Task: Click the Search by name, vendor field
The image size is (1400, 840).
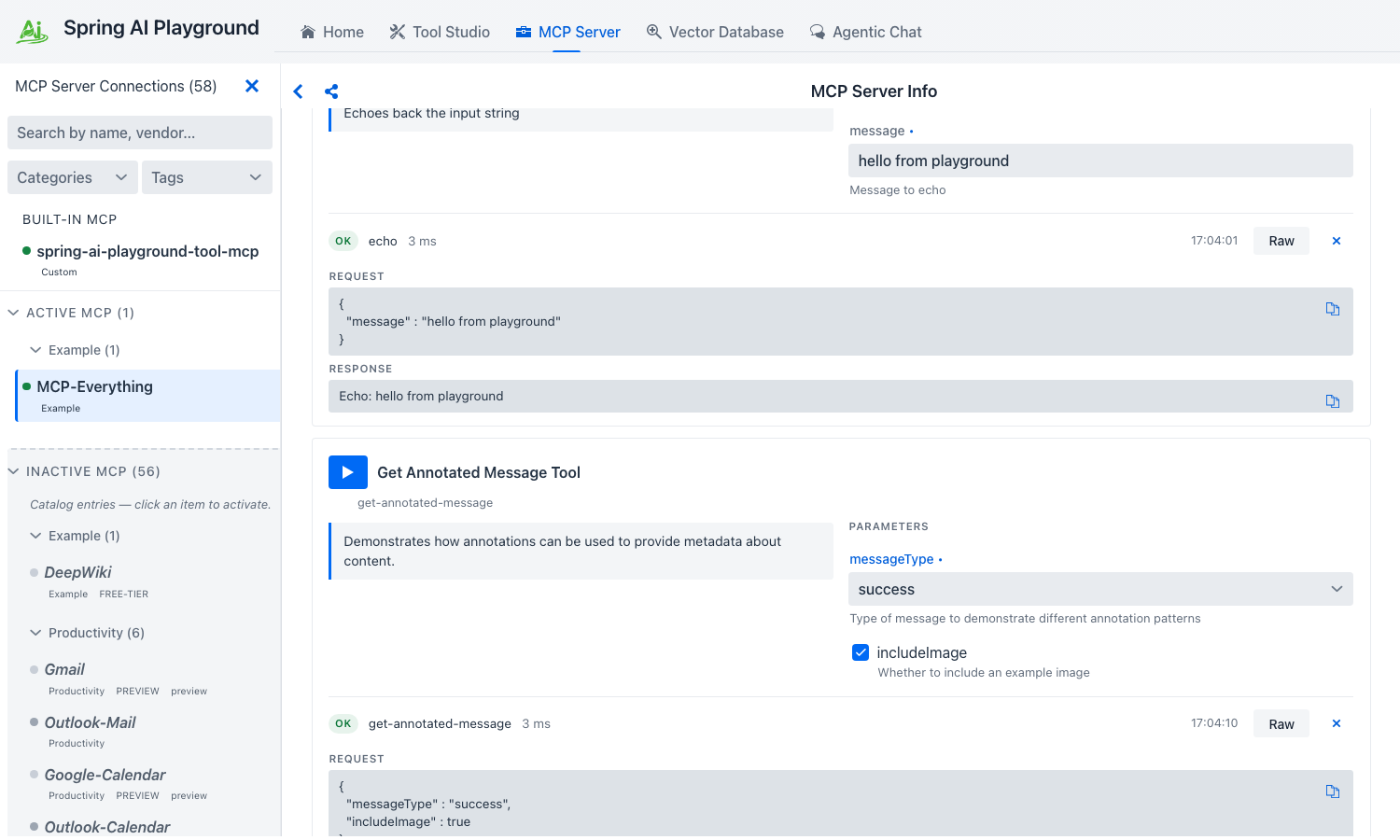Action: click(140, 133)
